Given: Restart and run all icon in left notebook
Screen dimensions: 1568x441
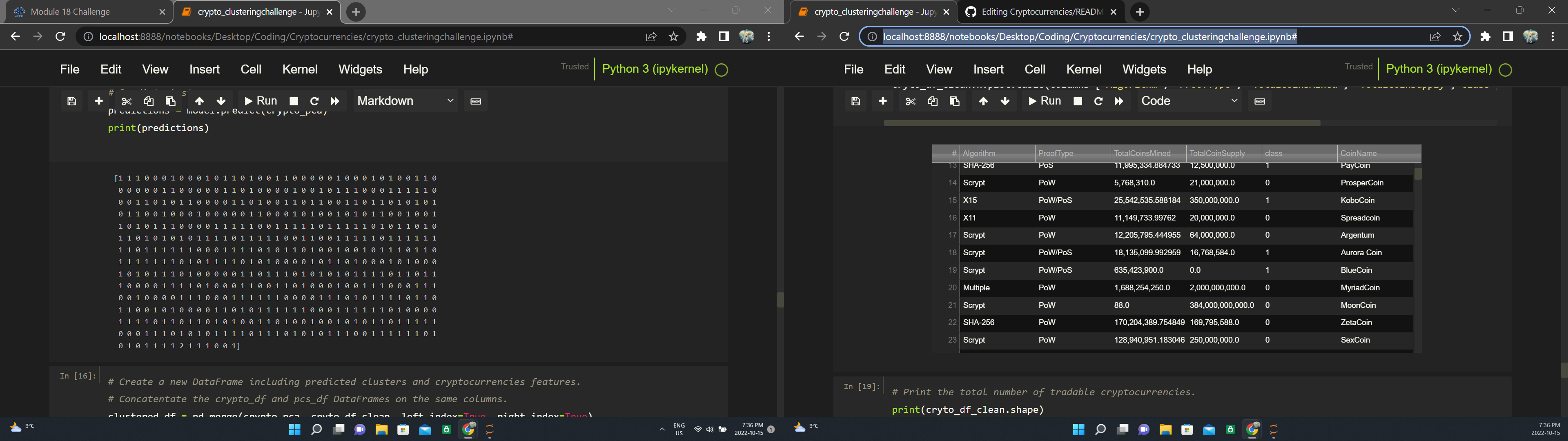Looking at the screenshot, I should tap(335, 101).
